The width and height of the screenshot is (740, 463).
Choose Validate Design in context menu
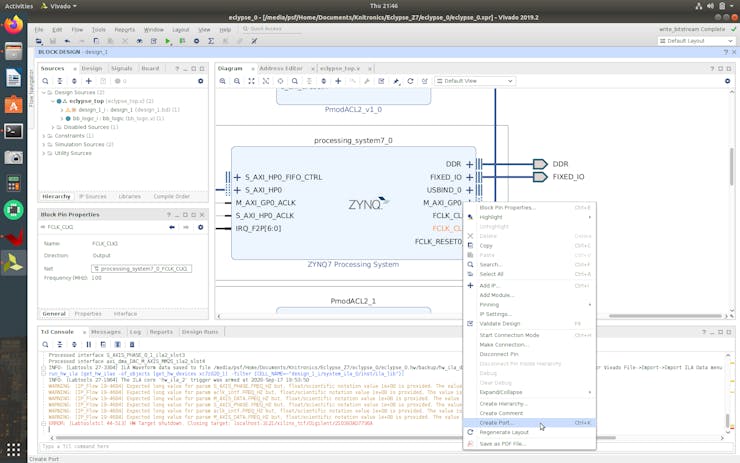(500, 323)
